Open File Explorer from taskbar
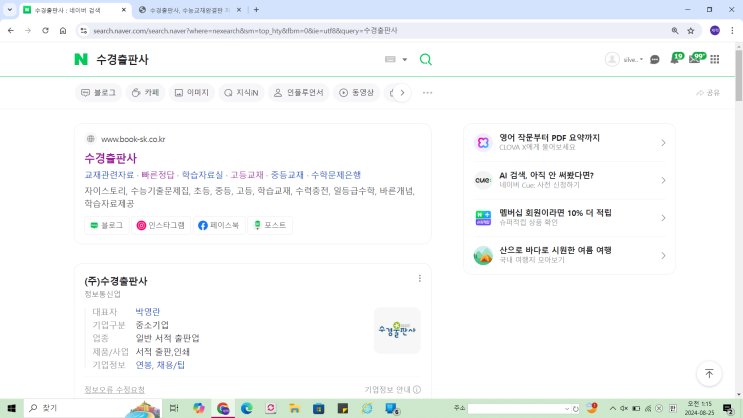Viewport: 743px width, 418px height. (x=295, y=408)
